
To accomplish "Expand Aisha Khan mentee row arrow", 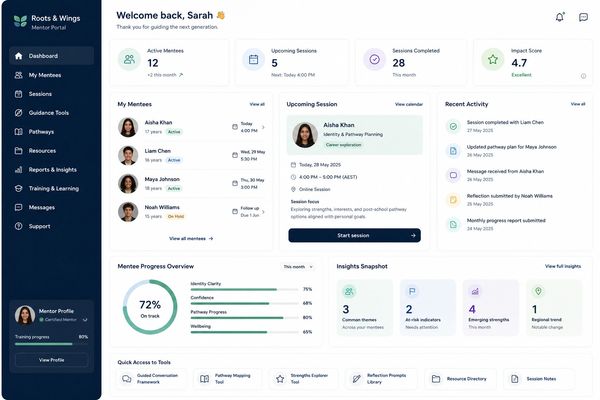I will coord(263,127).
